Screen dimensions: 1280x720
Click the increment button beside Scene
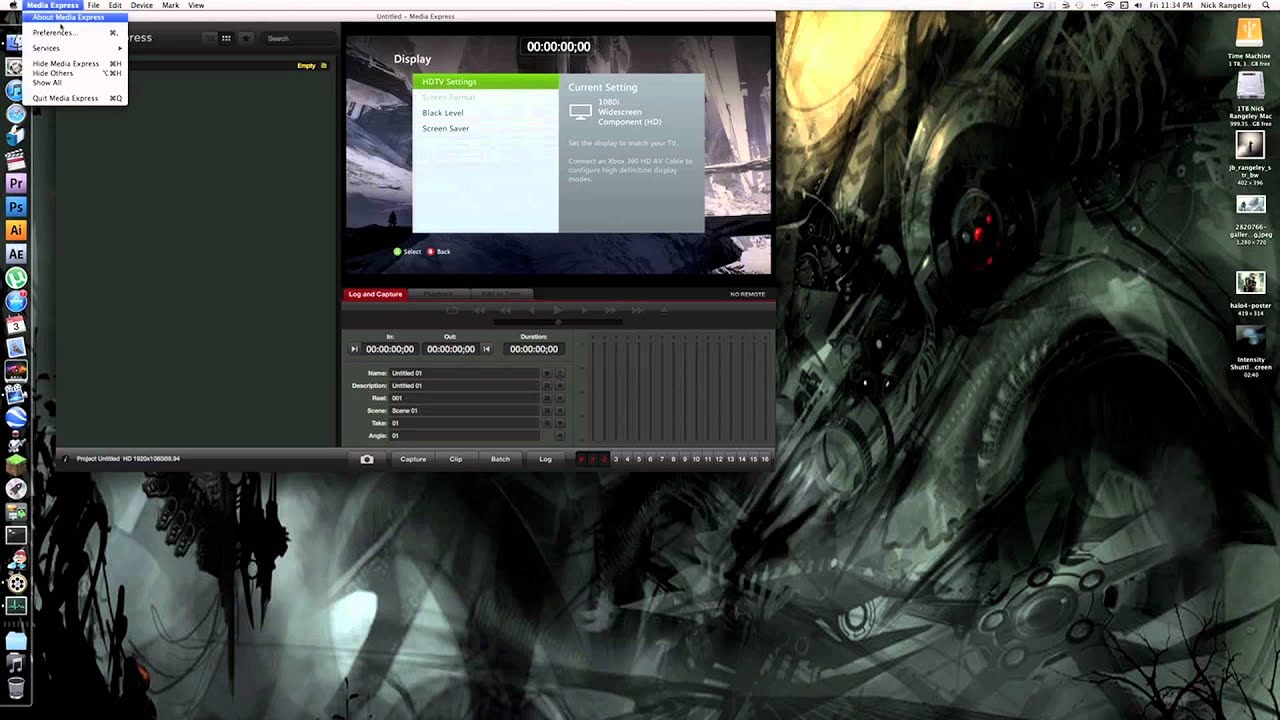coord(560,410)
